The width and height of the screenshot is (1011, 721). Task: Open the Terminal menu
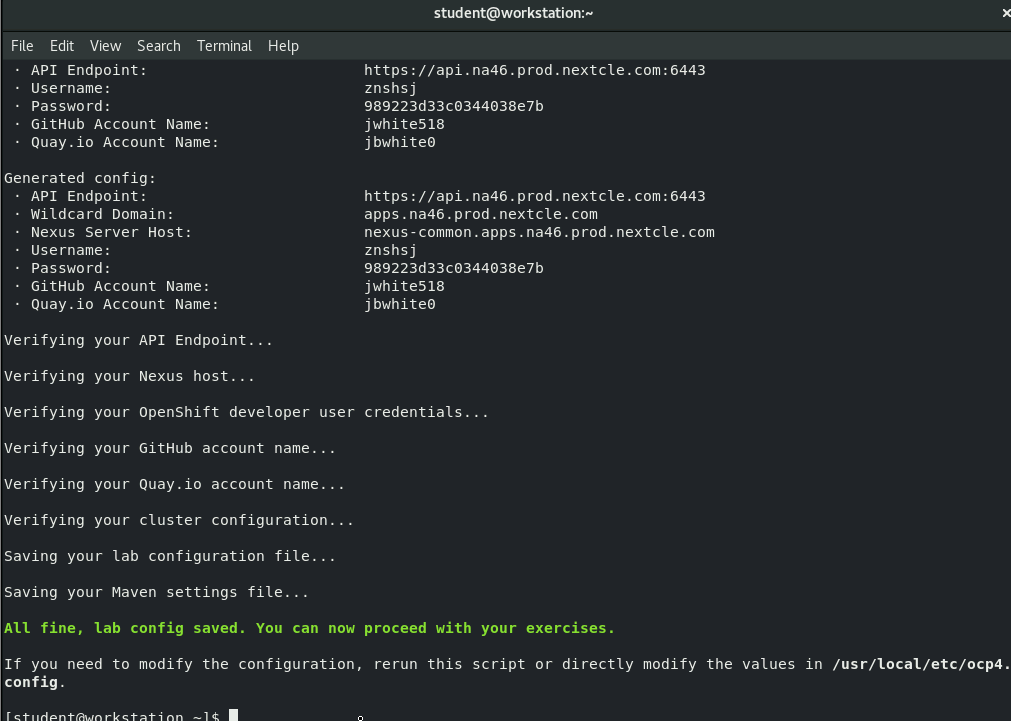coord(224,46)
